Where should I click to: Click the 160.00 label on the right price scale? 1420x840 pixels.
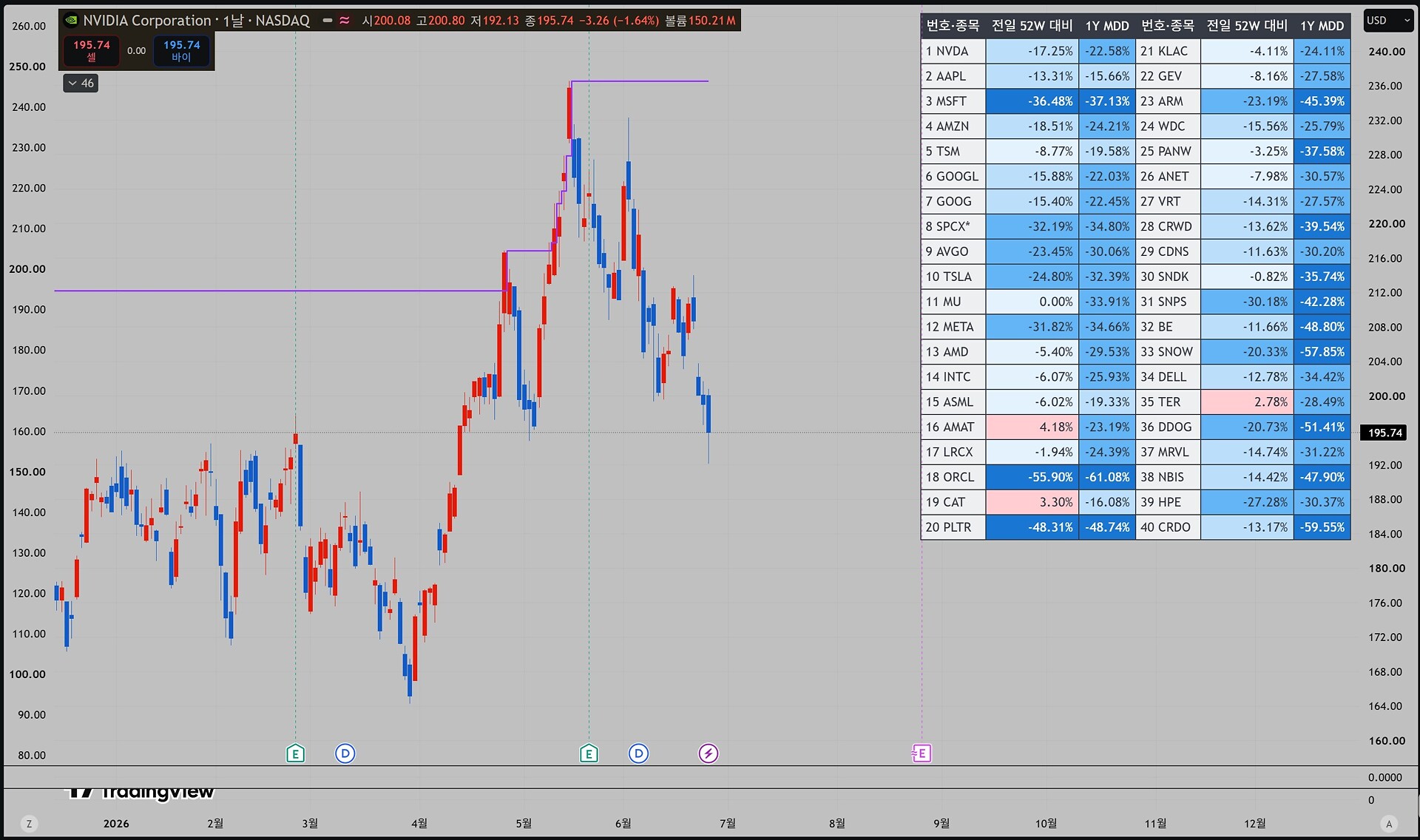click(x=1387, y=741)
